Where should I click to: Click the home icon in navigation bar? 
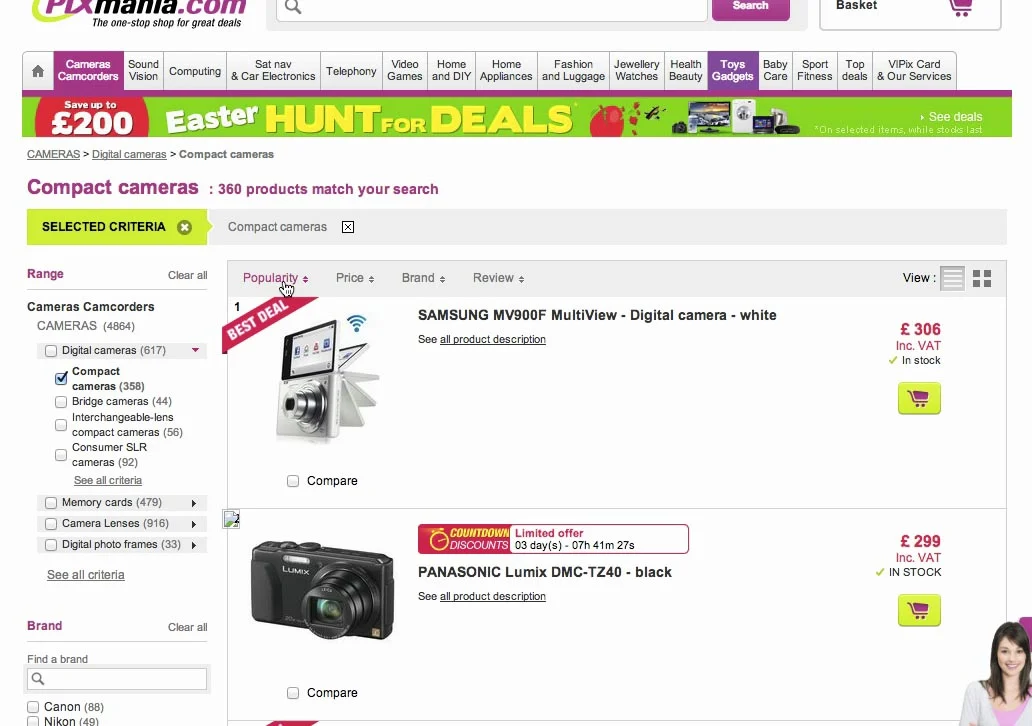pos(38,70)
